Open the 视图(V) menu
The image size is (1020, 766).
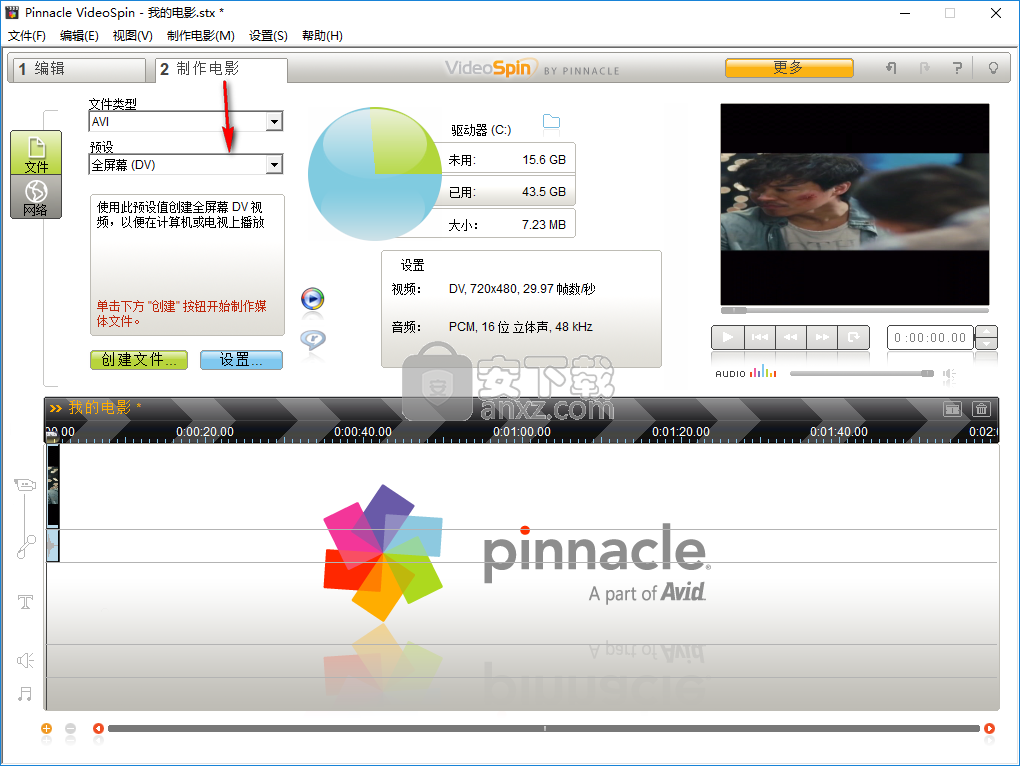pos(133,36)
